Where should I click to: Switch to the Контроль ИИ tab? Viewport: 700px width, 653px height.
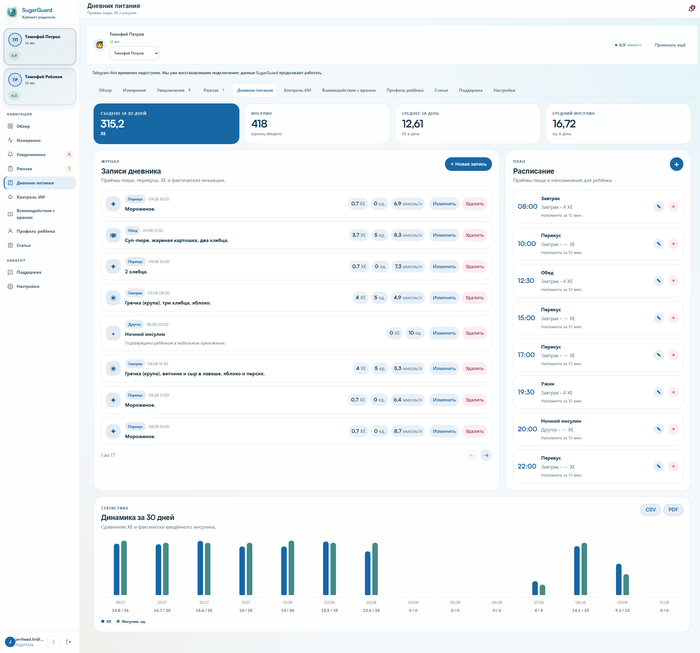tap(297, 90)
